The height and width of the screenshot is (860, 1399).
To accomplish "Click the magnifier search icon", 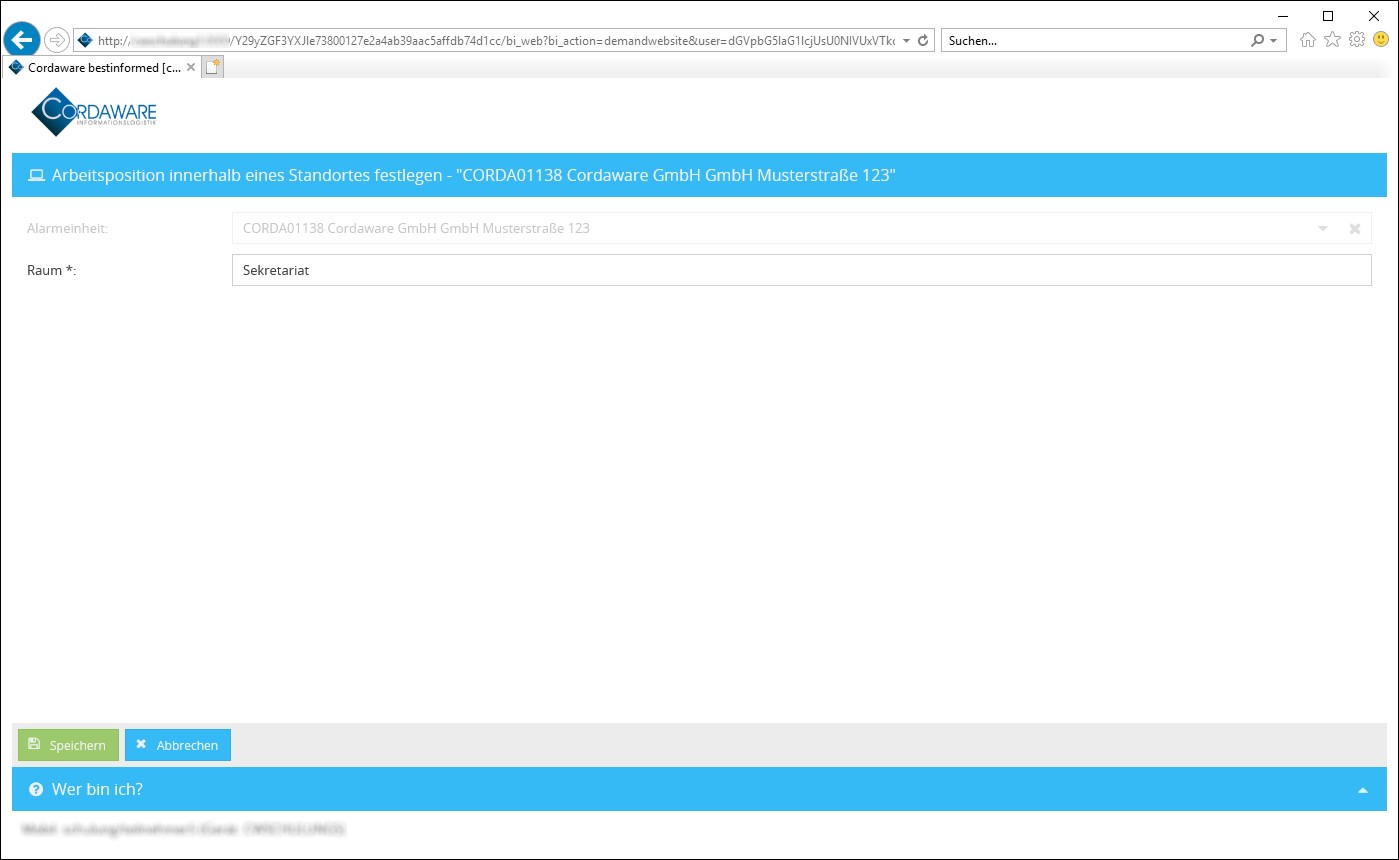I will (1257, 41).
